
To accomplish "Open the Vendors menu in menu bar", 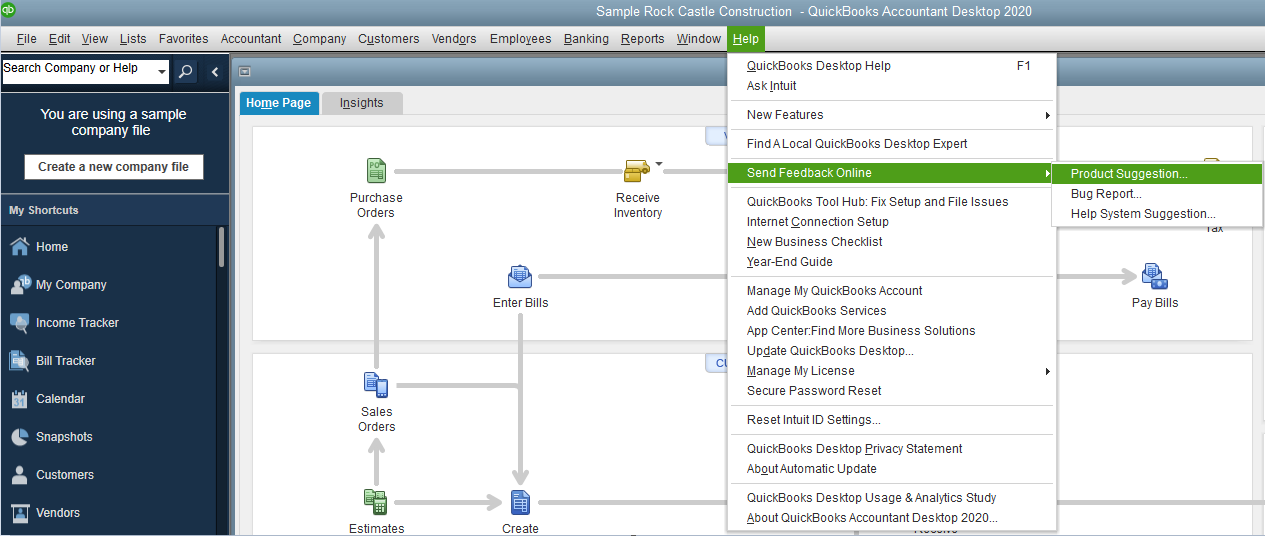I will pos(454,39).
